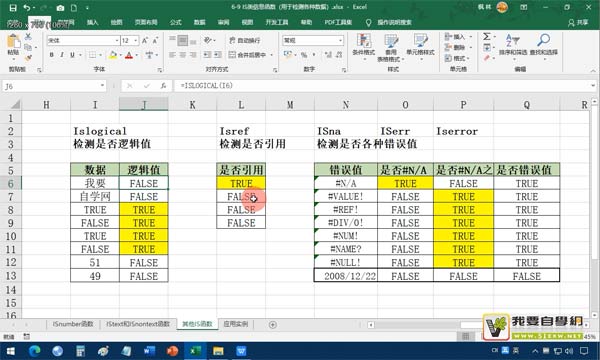Switch to the ISnumber函数 sheet tab
The width and height of the screenshot is (600, 360).
tap(73, 324)
